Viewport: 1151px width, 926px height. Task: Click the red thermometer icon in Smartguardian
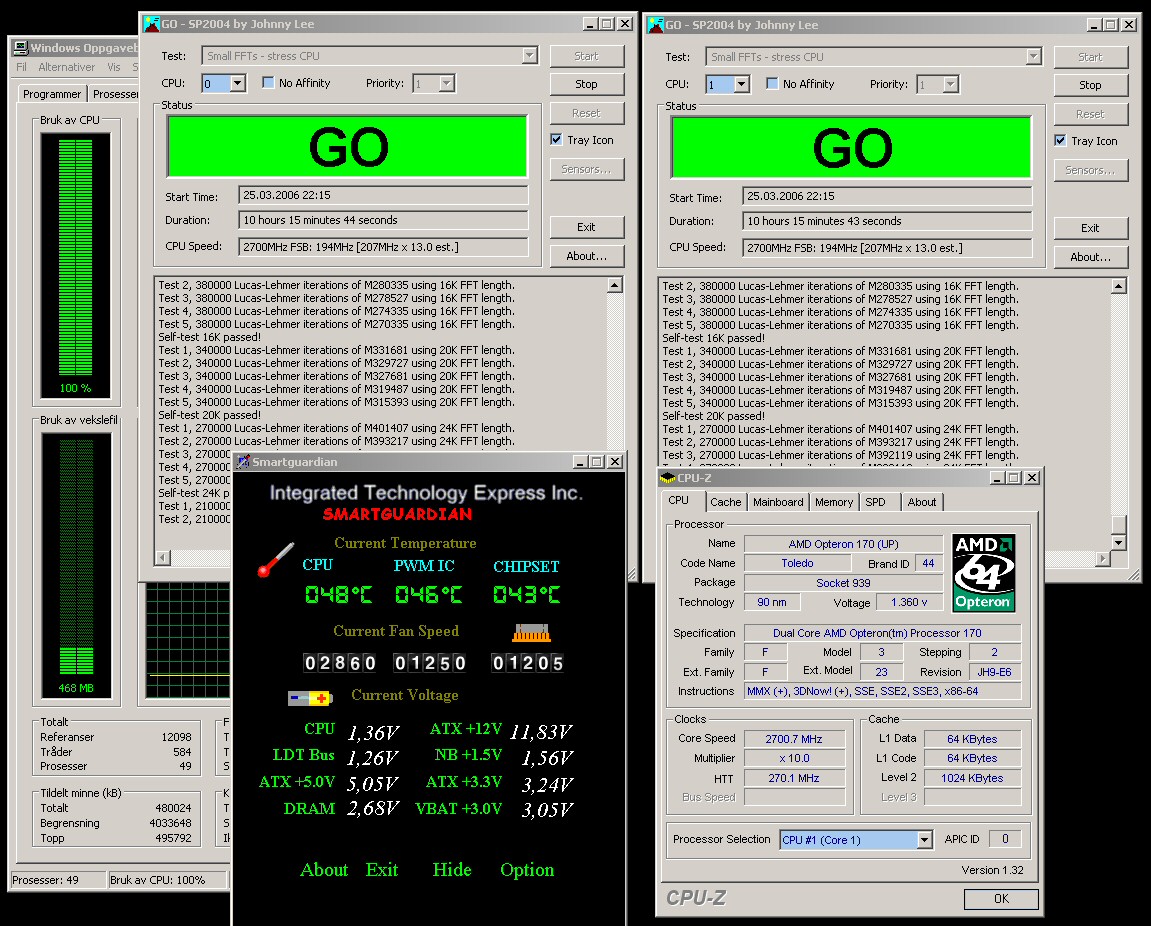pyautogui.click(x=276, y=560)
